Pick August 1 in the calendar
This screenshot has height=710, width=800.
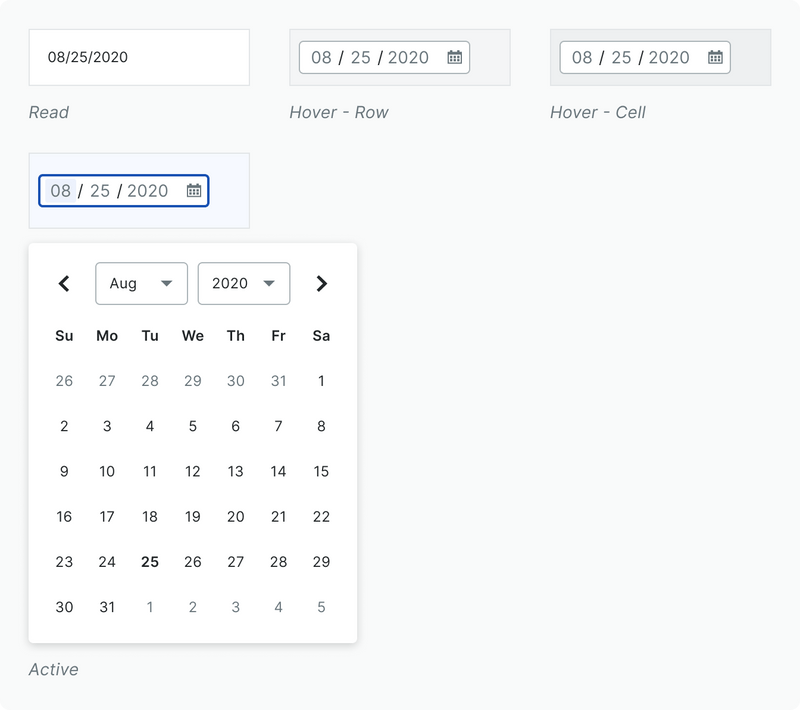click(321, 381)
